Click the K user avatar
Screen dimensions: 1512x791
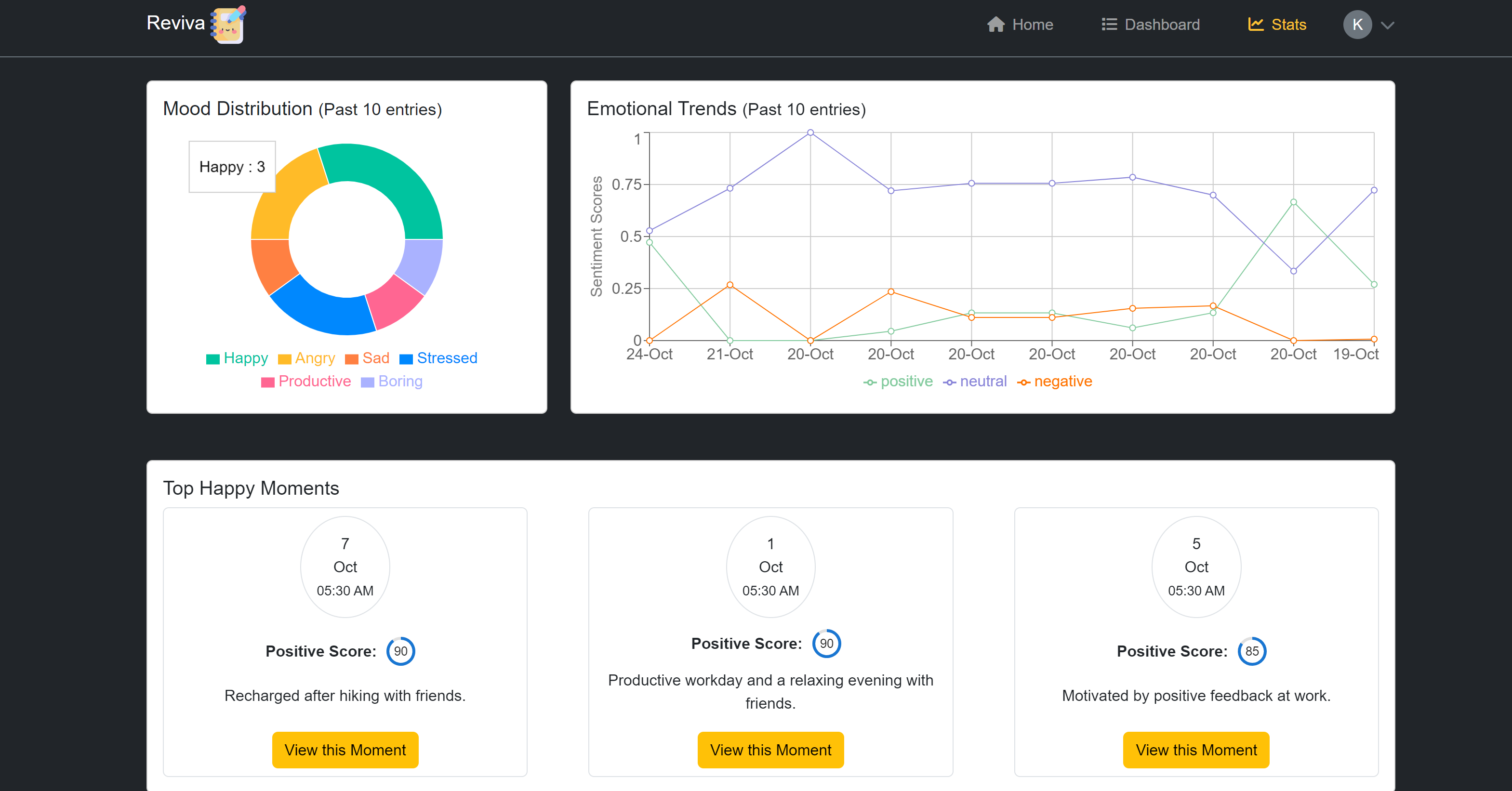(x=1357, y=25)
